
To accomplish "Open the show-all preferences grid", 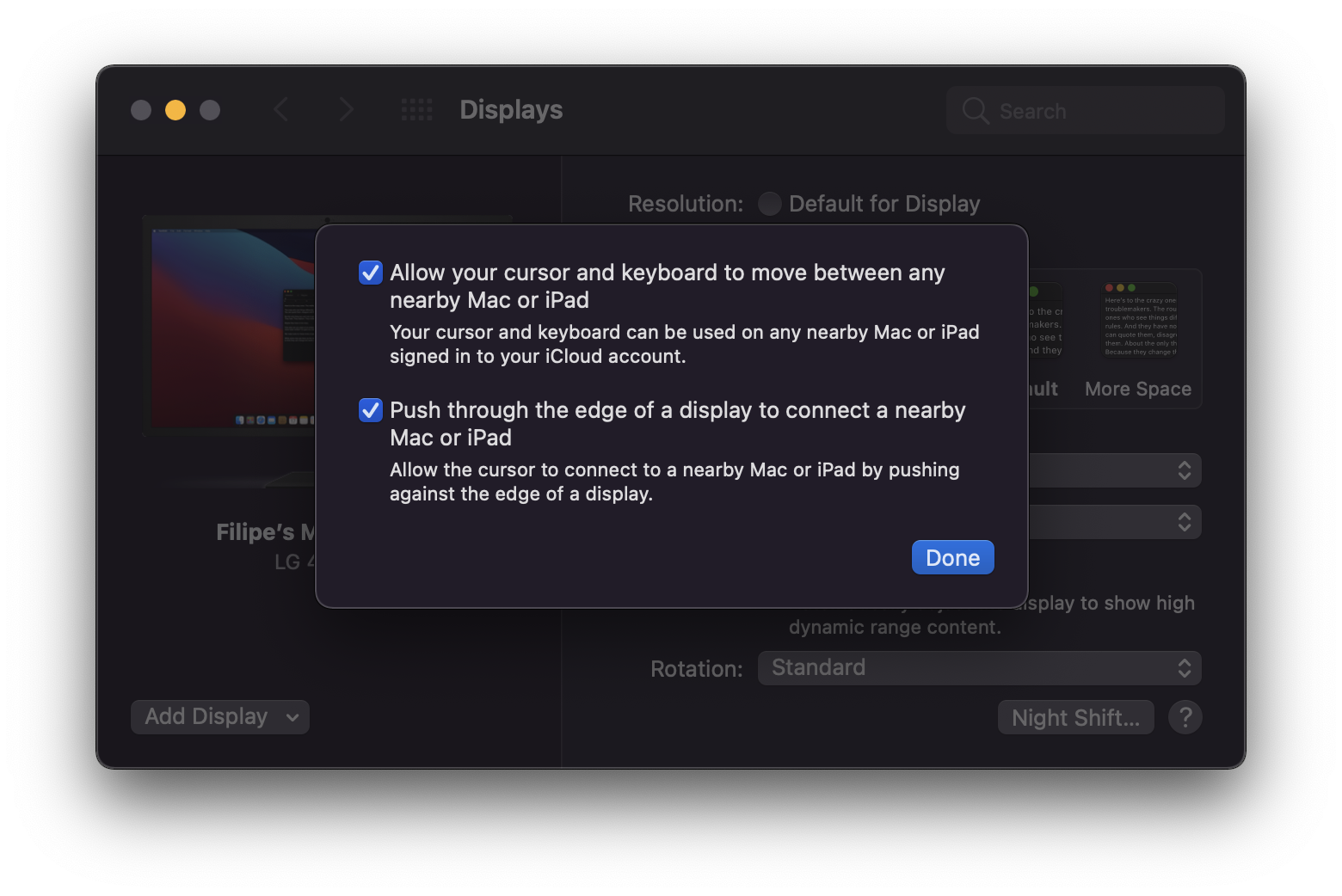I will 417,110.
